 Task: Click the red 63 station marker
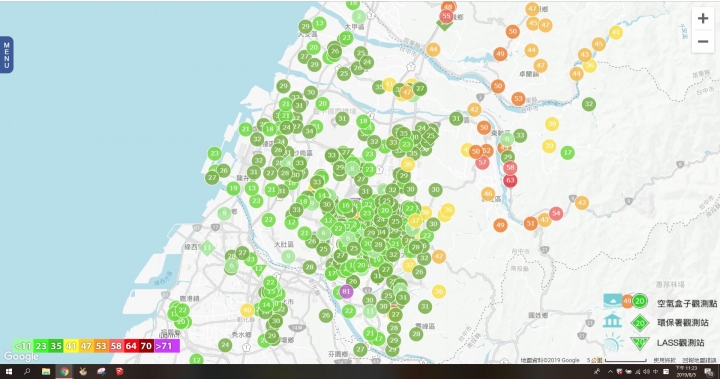click(510, 181)
